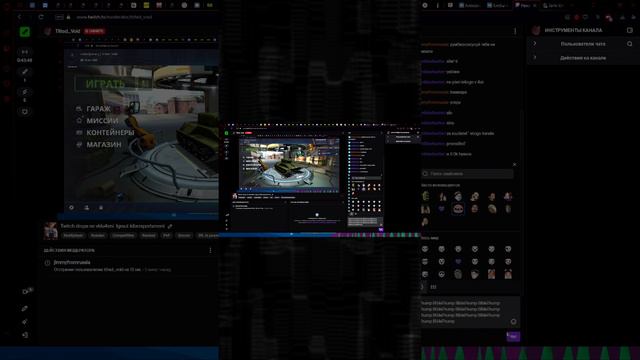640x360 pixels.
Task: Select МИССИИ in the game menu
Action: 102,121
